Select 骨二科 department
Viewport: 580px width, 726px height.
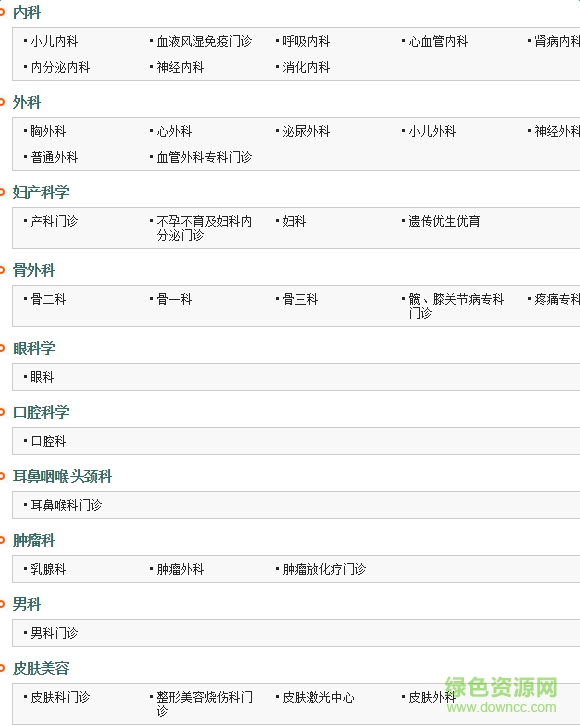pyautogui.click(x=48, y=300)
